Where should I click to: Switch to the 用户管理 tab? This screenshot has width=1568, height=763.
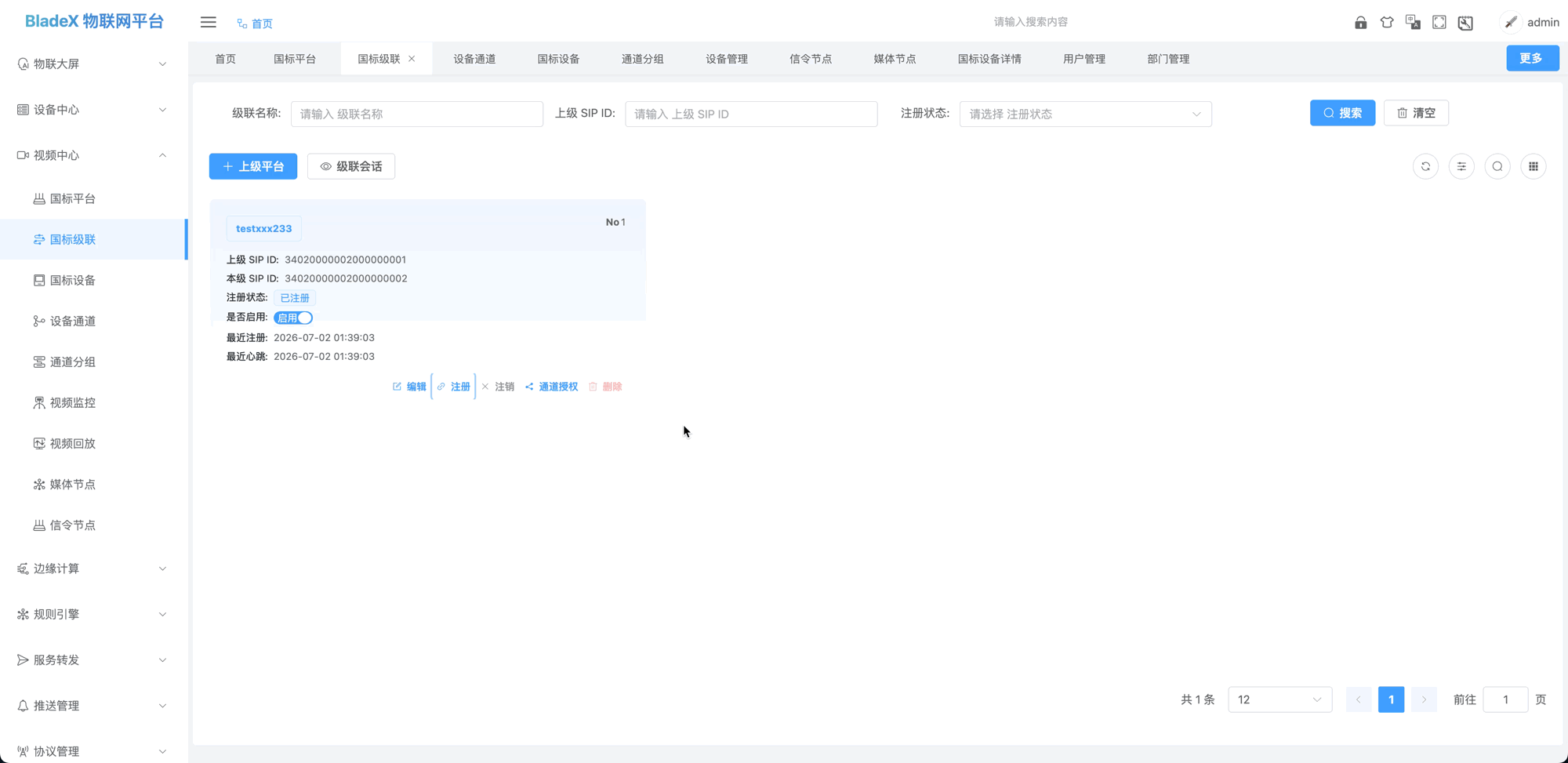coord(1084,59)
